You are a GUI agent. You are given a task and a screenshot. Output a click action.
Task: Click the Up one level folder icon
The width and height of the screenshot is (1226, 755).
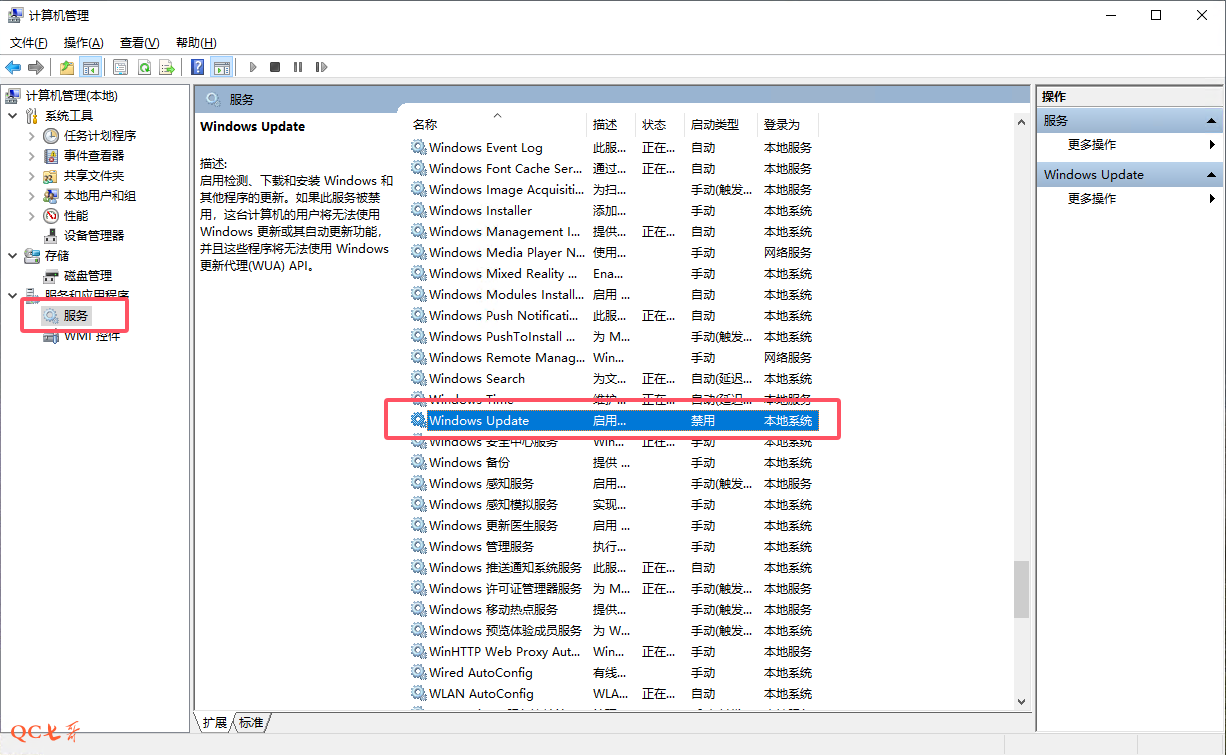[66, 67]
